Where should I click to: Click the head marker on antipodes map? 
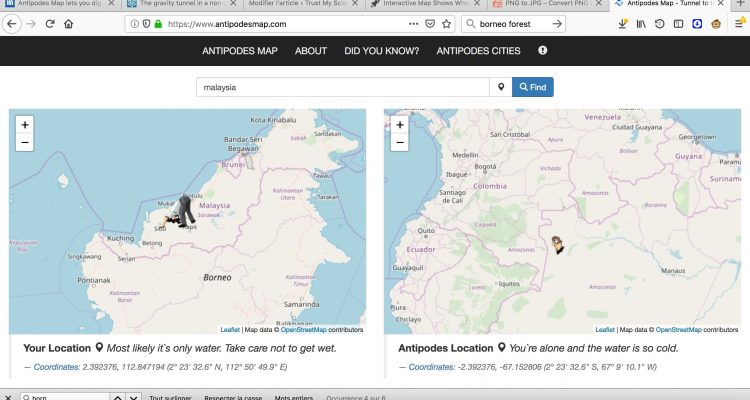point(557,244)
